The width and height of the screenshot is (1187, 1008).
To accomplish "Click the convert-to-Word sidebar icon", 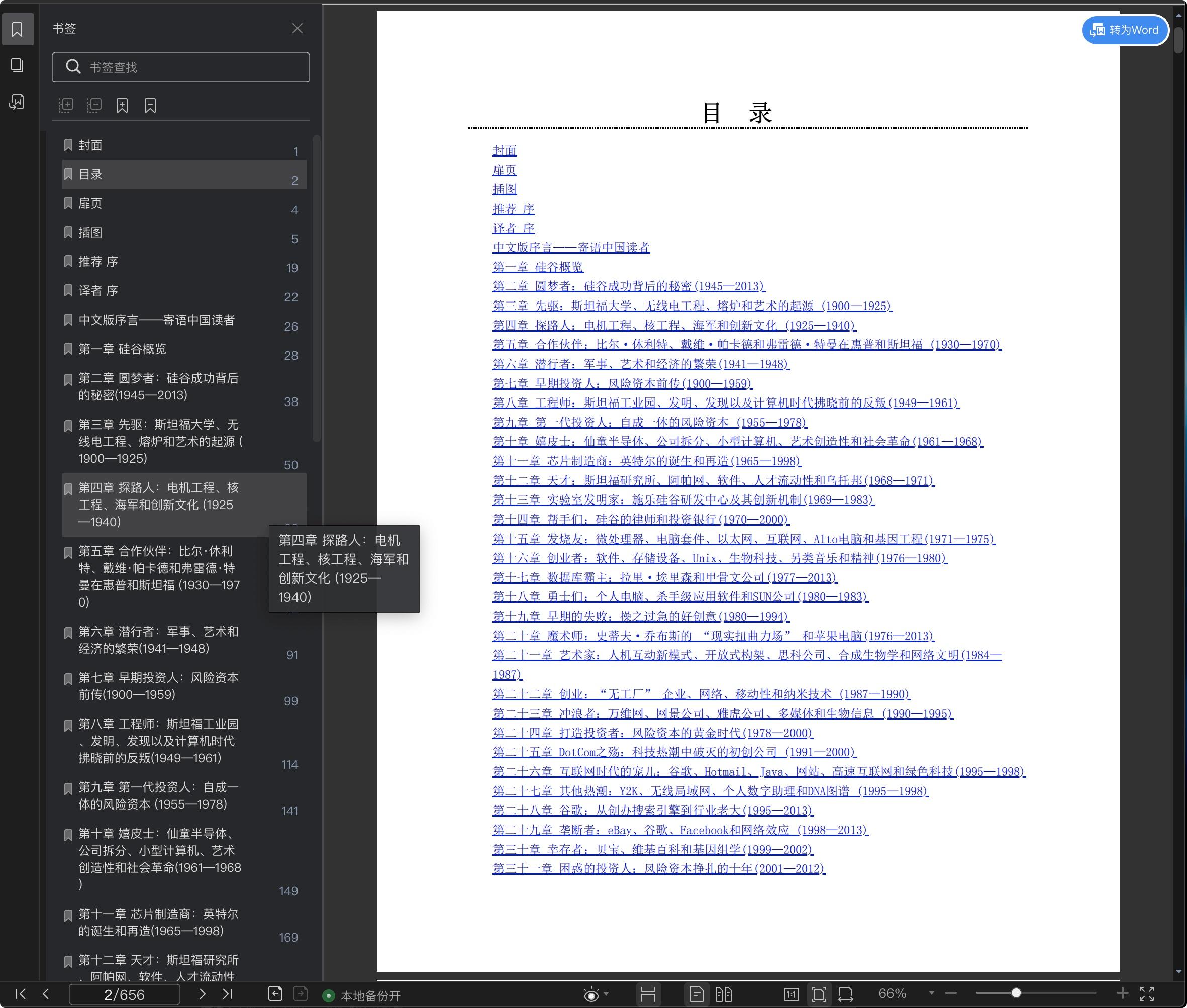I will click(x=18, y=102).
